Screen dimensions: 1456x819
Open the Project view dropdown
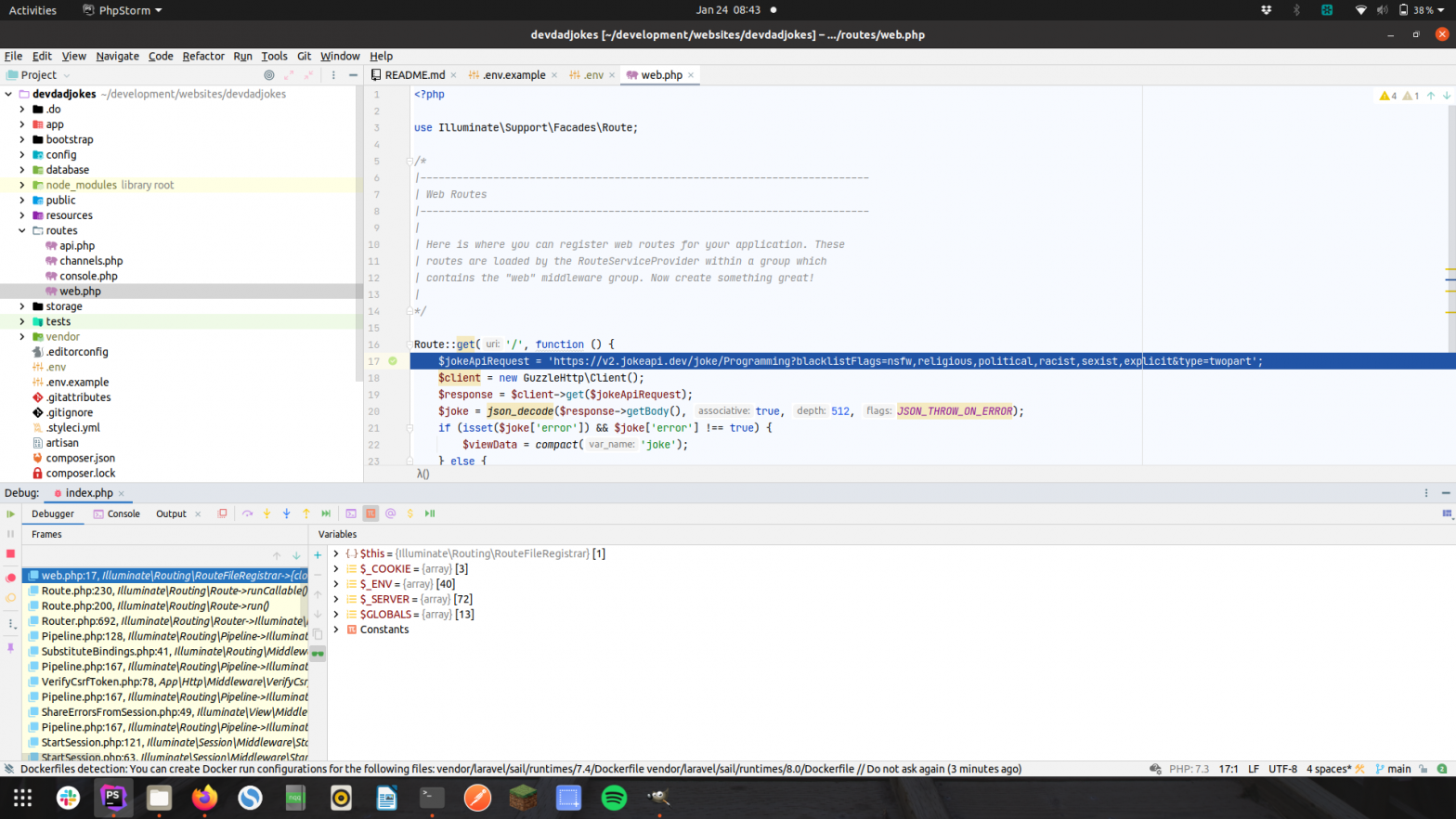pyautogui.click(x=38, y=75)
